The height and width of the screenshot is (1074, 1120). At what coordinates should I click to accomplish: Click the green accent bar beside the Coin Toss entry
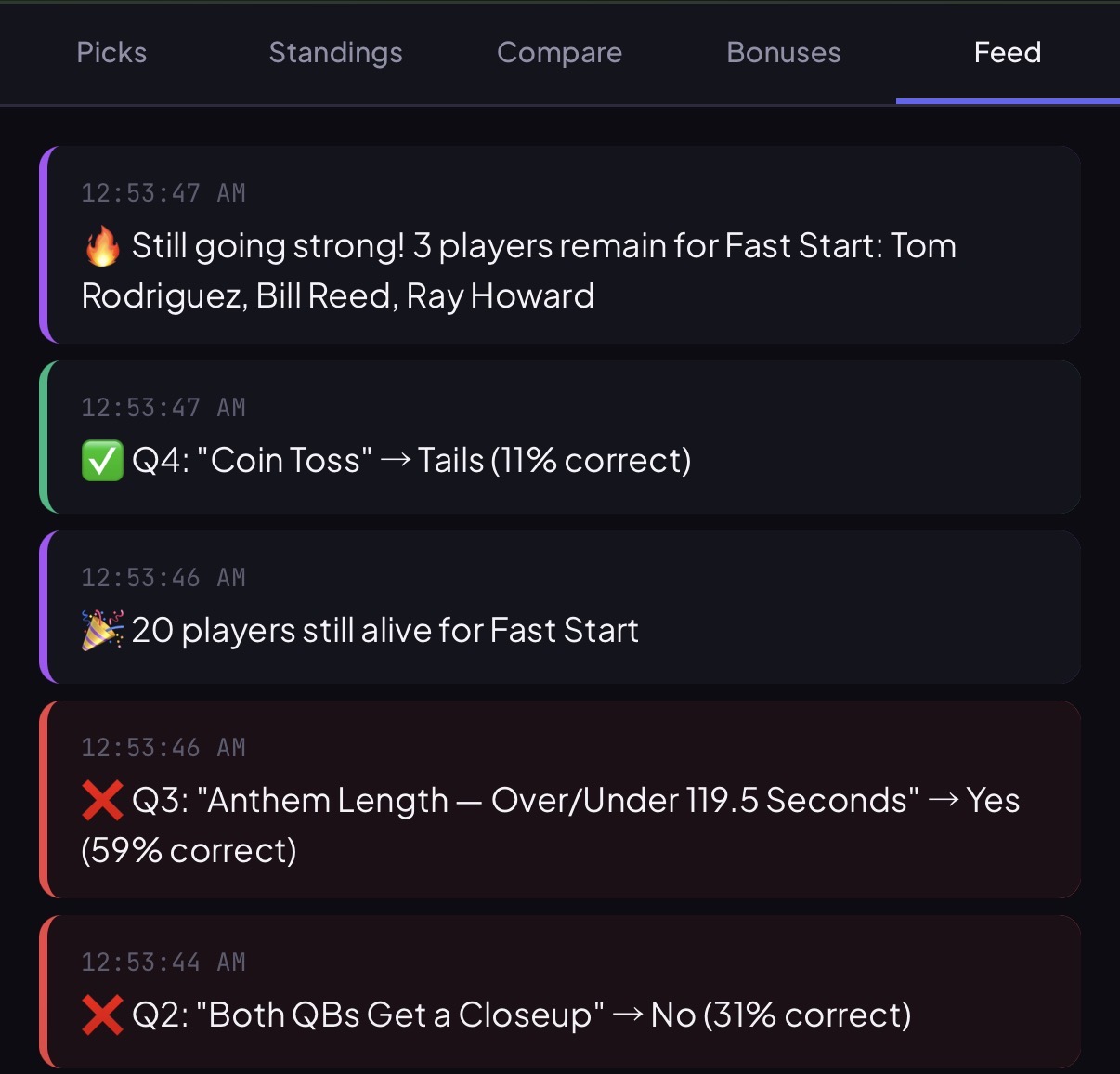44,437
